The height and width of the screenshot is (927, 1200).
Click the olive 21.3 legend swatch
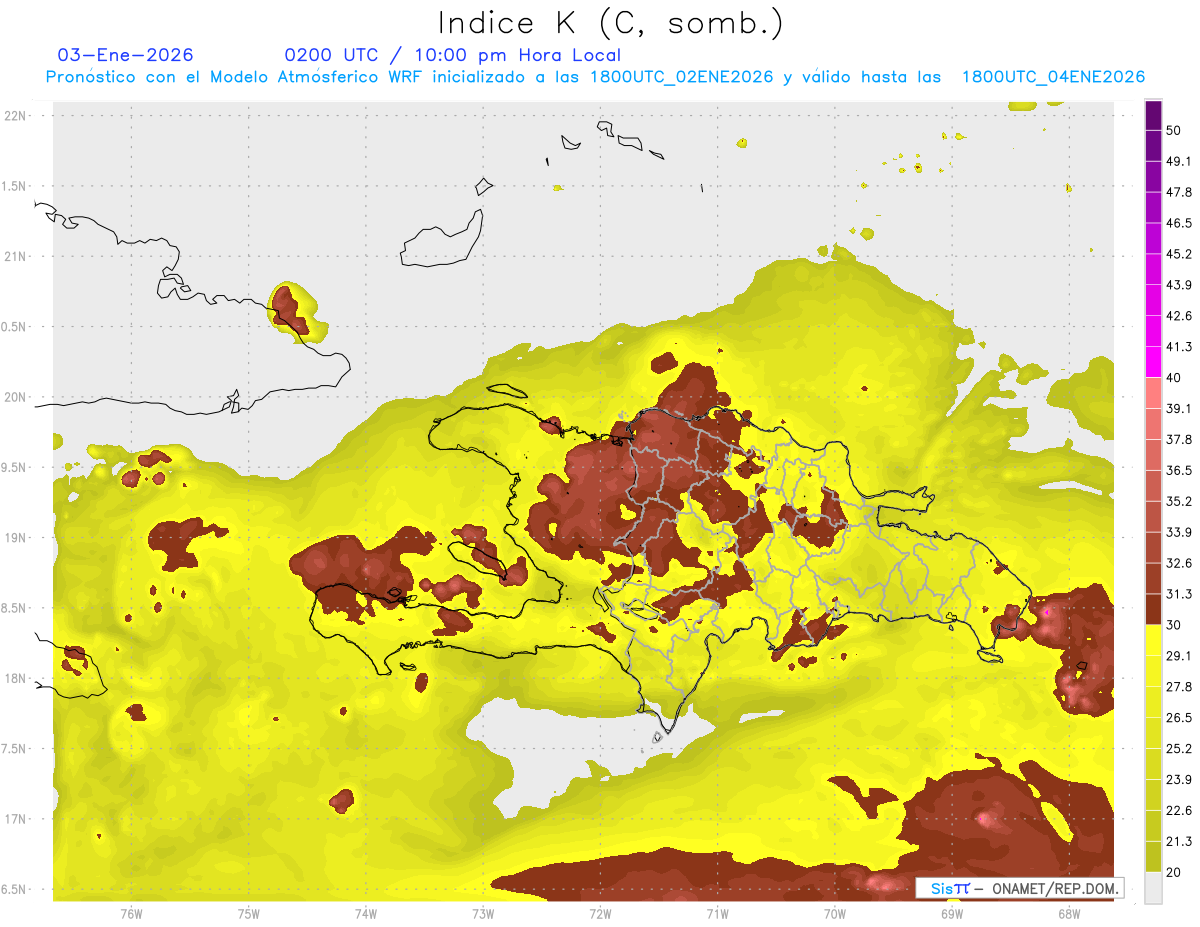[x=1153, y=856]
